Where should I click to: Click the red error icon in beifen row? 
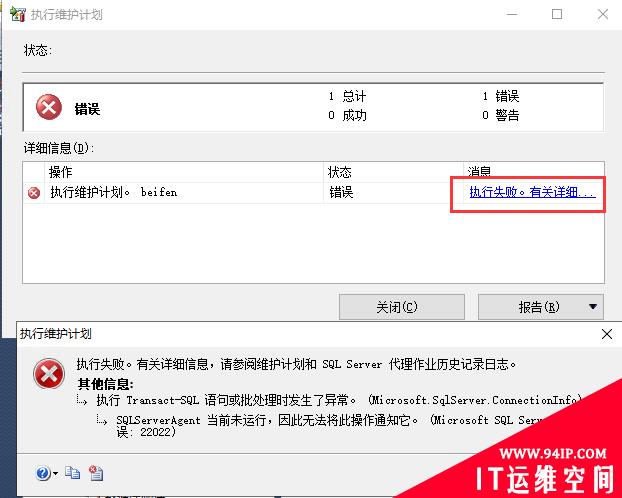coord(34,193)
